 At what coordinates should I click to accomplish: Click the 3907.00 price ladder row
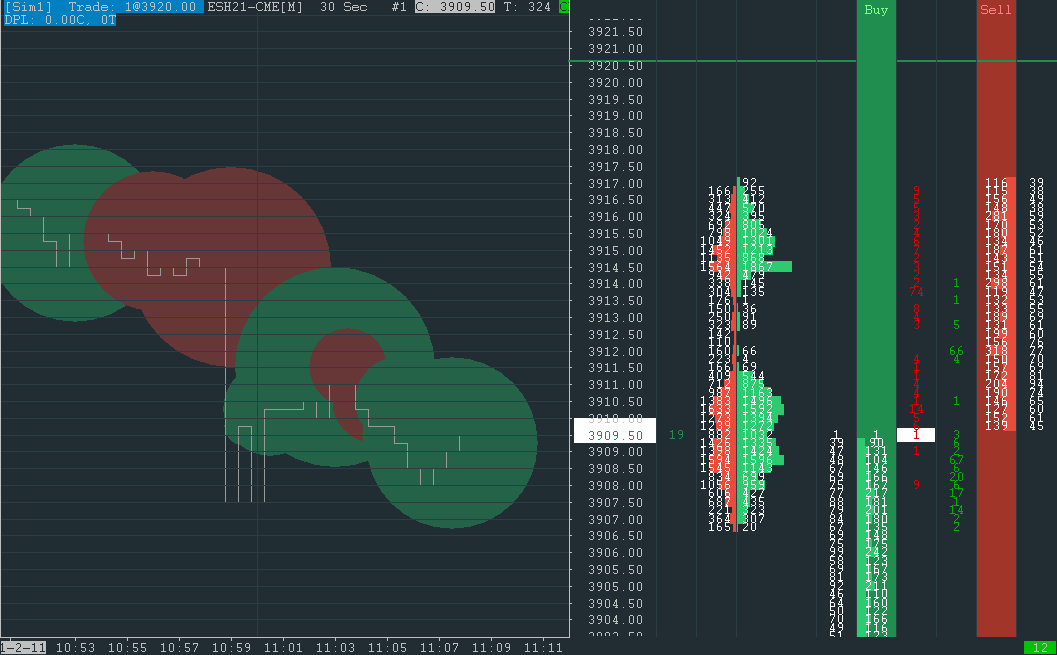coord(615,520)
